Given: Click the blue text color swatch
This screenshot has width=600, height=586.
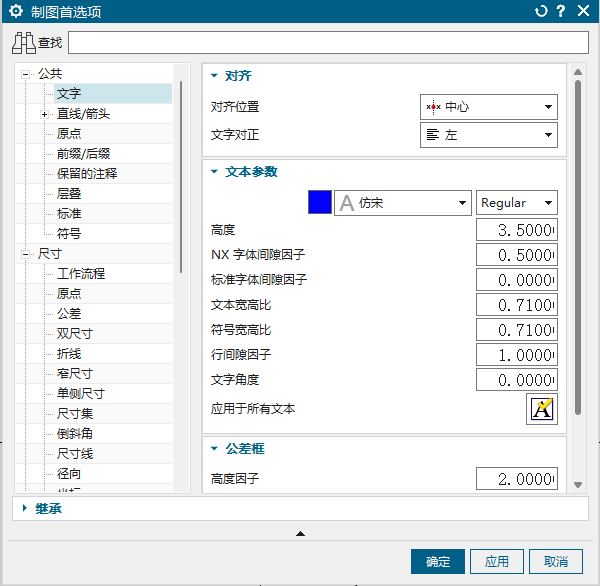Looking at the screenshot, I should point(320,202).
